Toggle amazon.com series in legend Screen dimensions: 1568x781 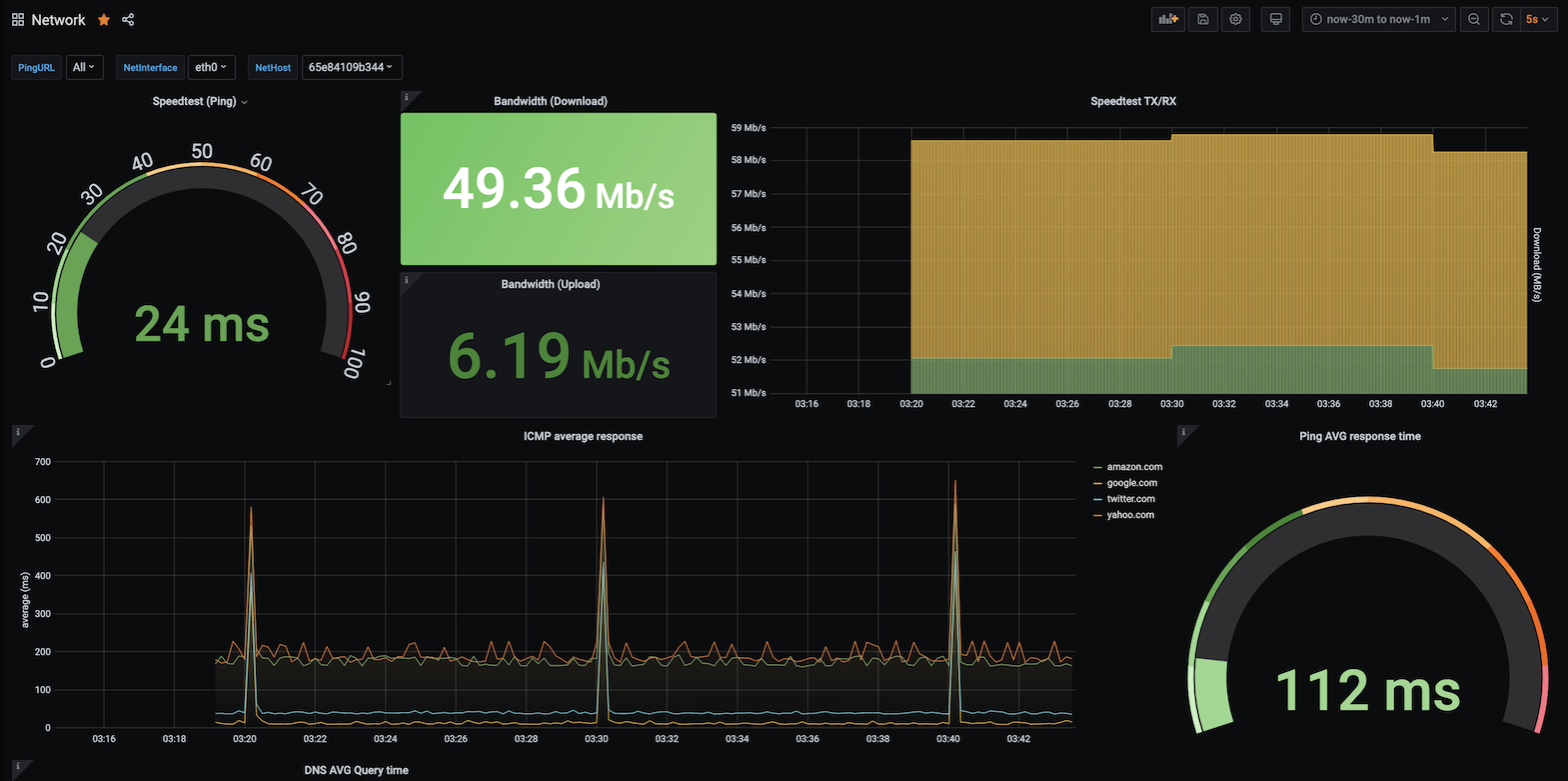pos(1134,467)
